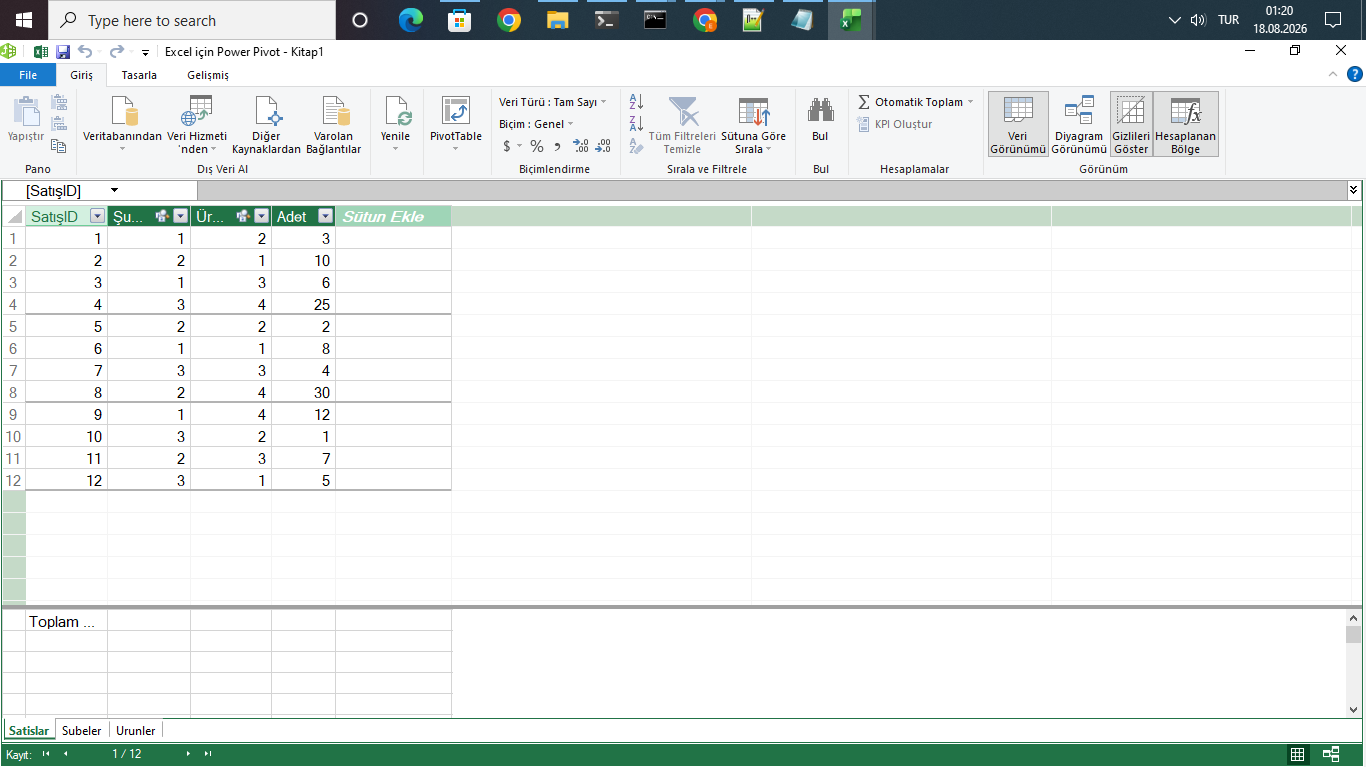
Task: Go to last record
Action: click(208, 754)
